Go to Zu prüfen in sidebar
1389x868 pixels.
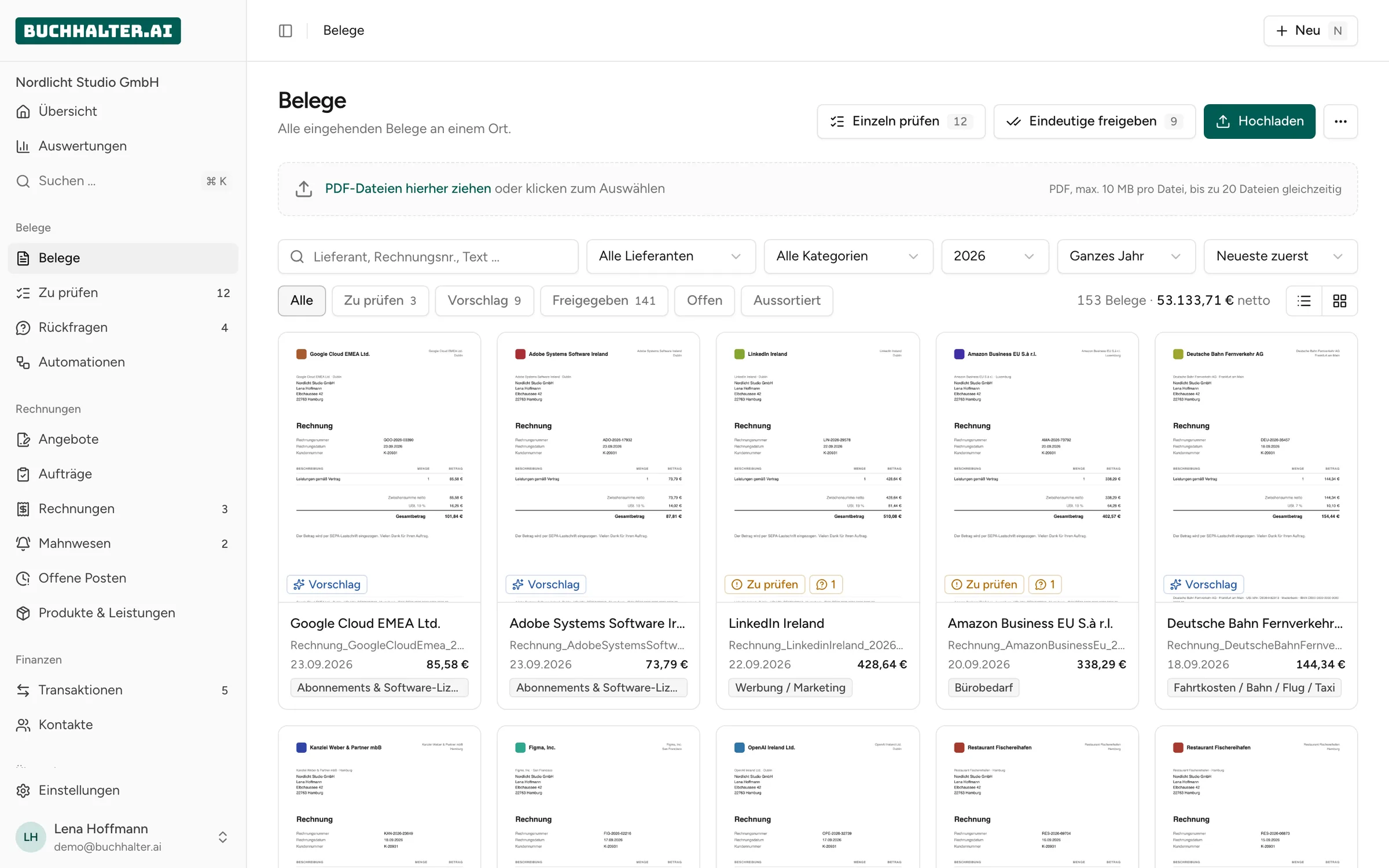pos(123,293)
